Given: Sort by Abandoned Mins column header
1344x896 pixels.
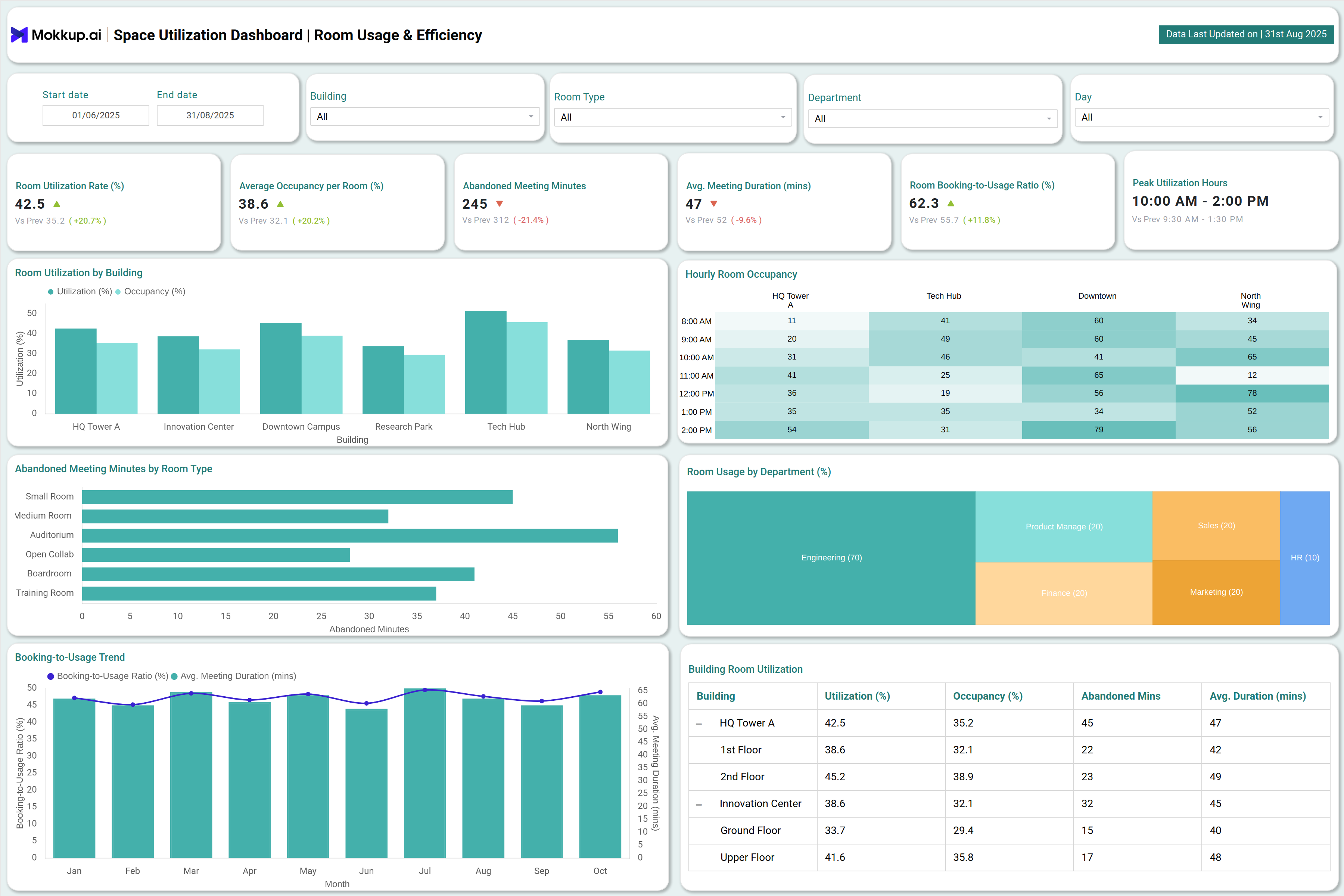Looking at the screenshot, I should pos(1121,696).
